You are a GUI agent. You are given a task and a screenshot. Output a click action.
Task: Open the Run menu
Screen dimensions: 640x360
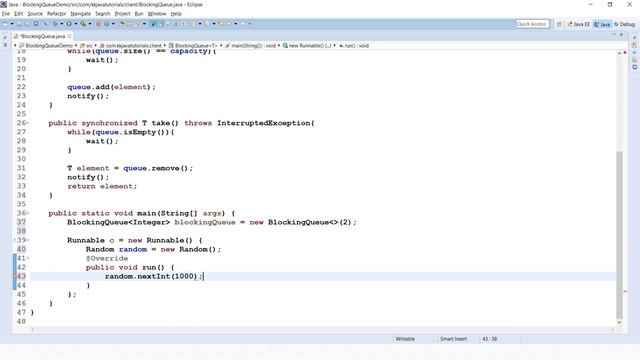(x=139, y=13)
